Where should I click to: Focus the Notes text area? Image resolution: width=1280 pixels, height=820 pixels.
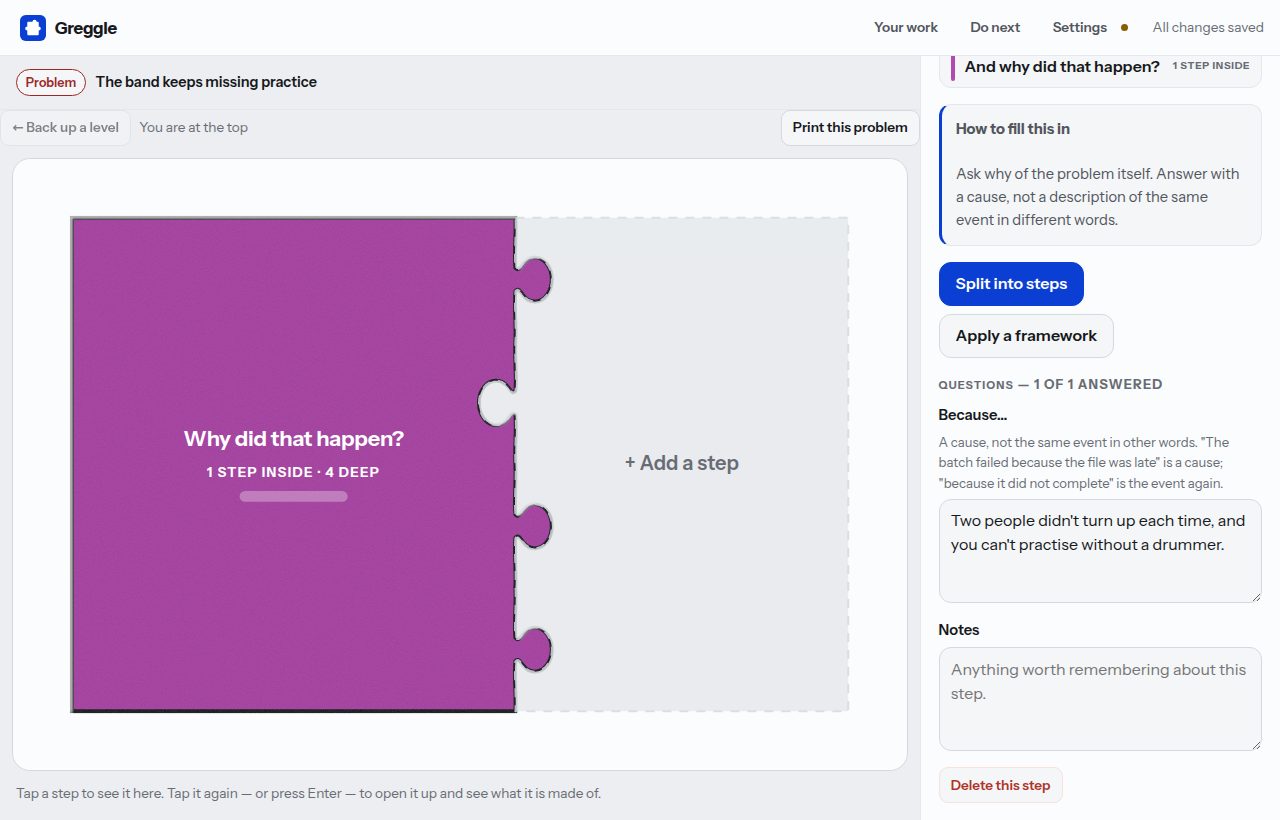point(1100,699)
